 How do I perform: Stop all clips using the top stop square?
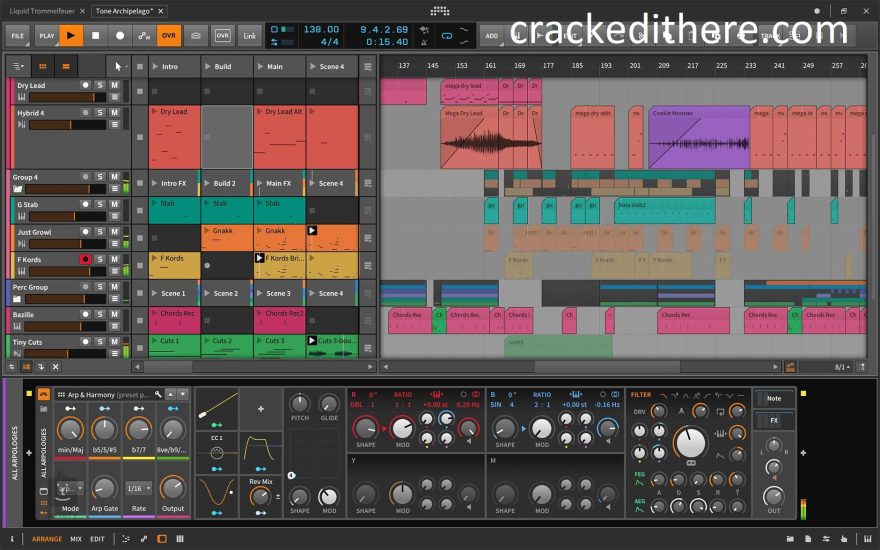coord(140,66)
